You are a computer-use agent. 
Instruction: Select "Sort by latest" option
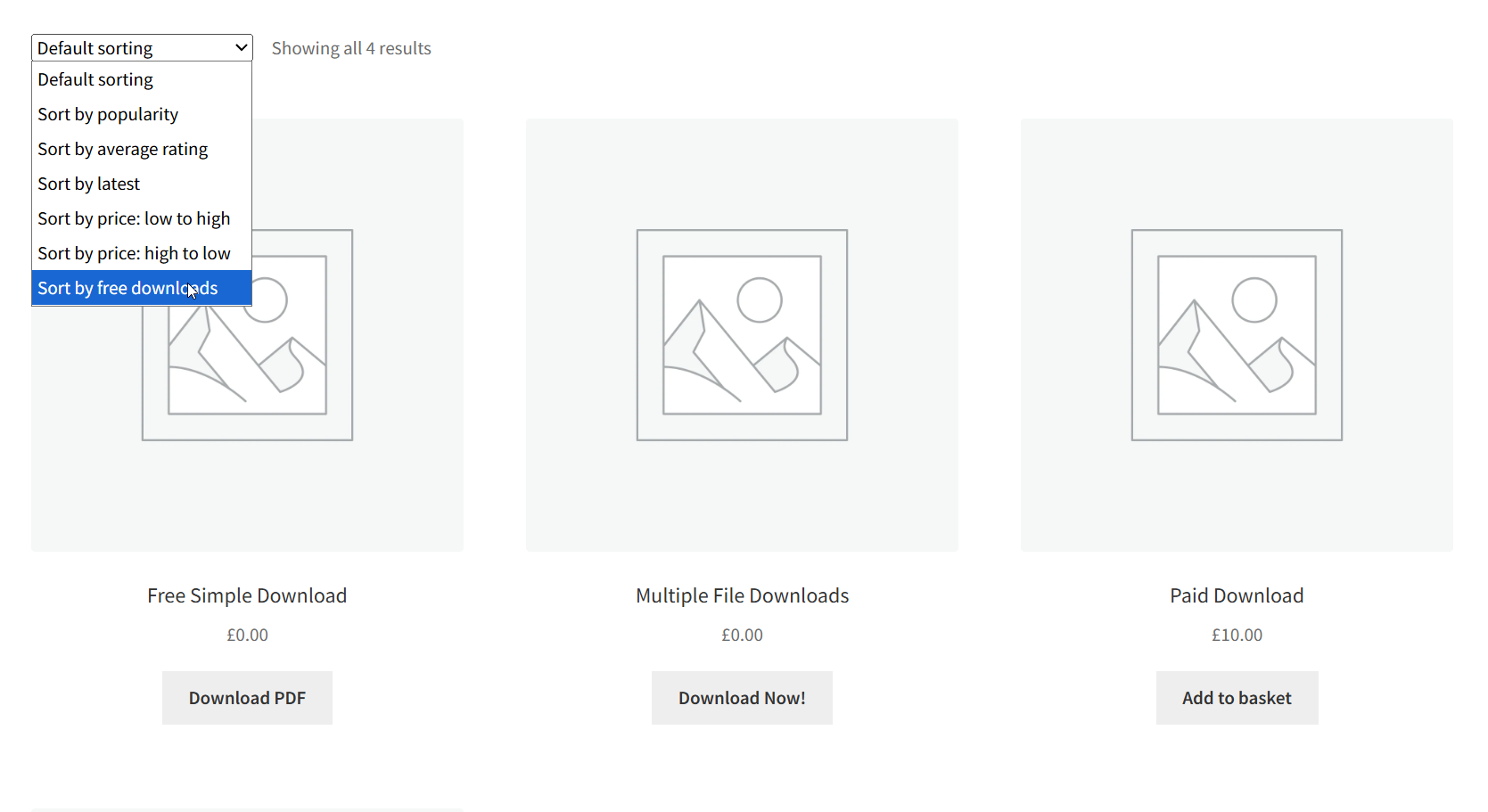[x=88, y=184]
